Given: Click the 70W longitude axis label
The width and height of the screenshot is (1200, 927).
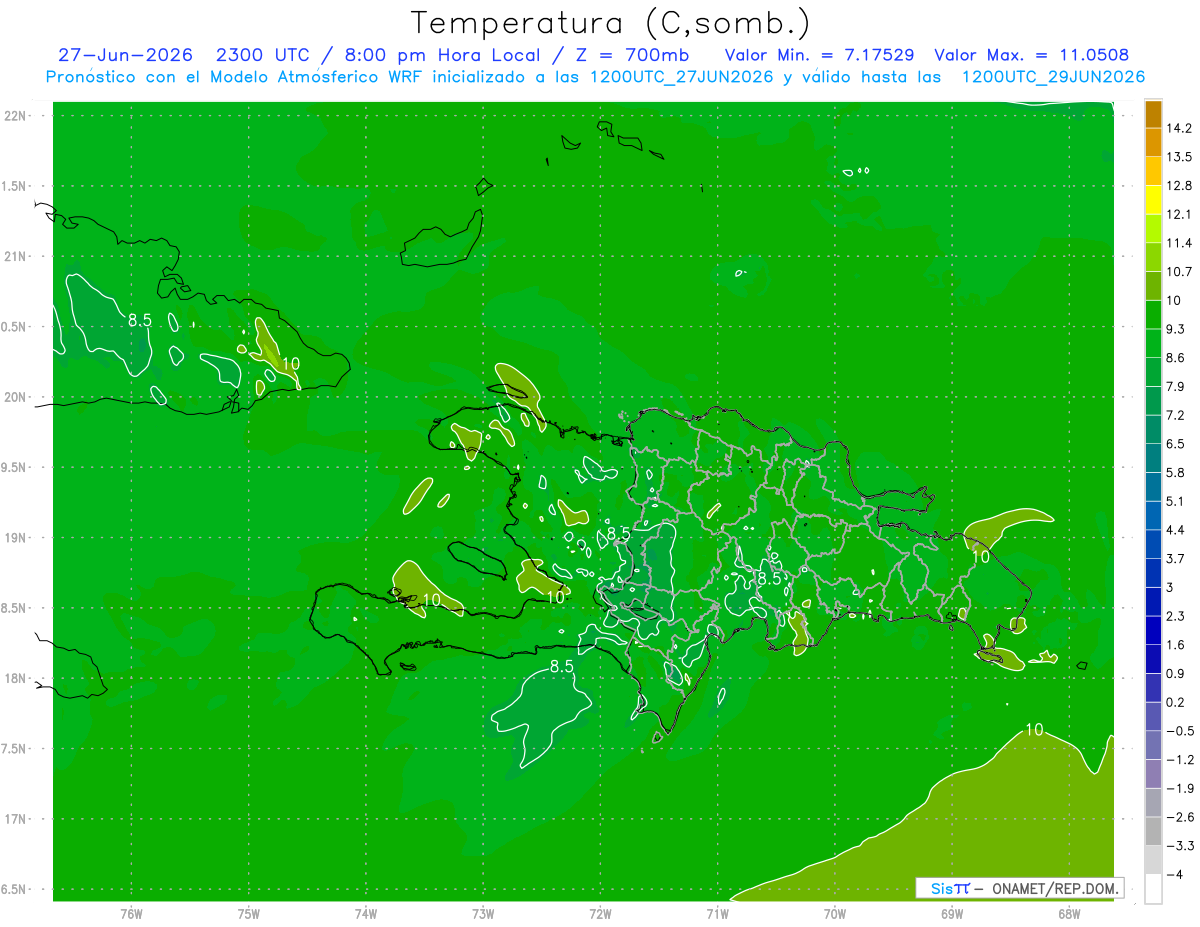Looking at the screenshot, I should tap(834, 913).
